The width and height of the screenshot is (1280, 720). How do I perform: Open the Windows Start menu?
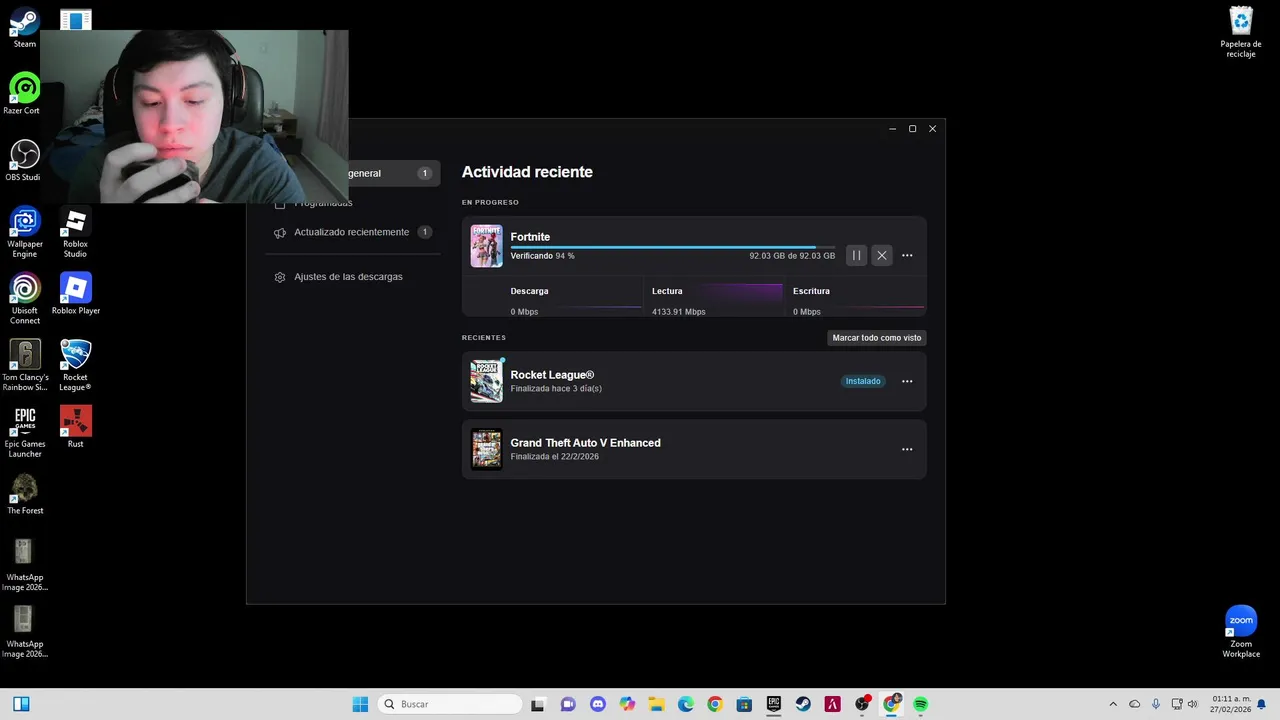[360, 704]
